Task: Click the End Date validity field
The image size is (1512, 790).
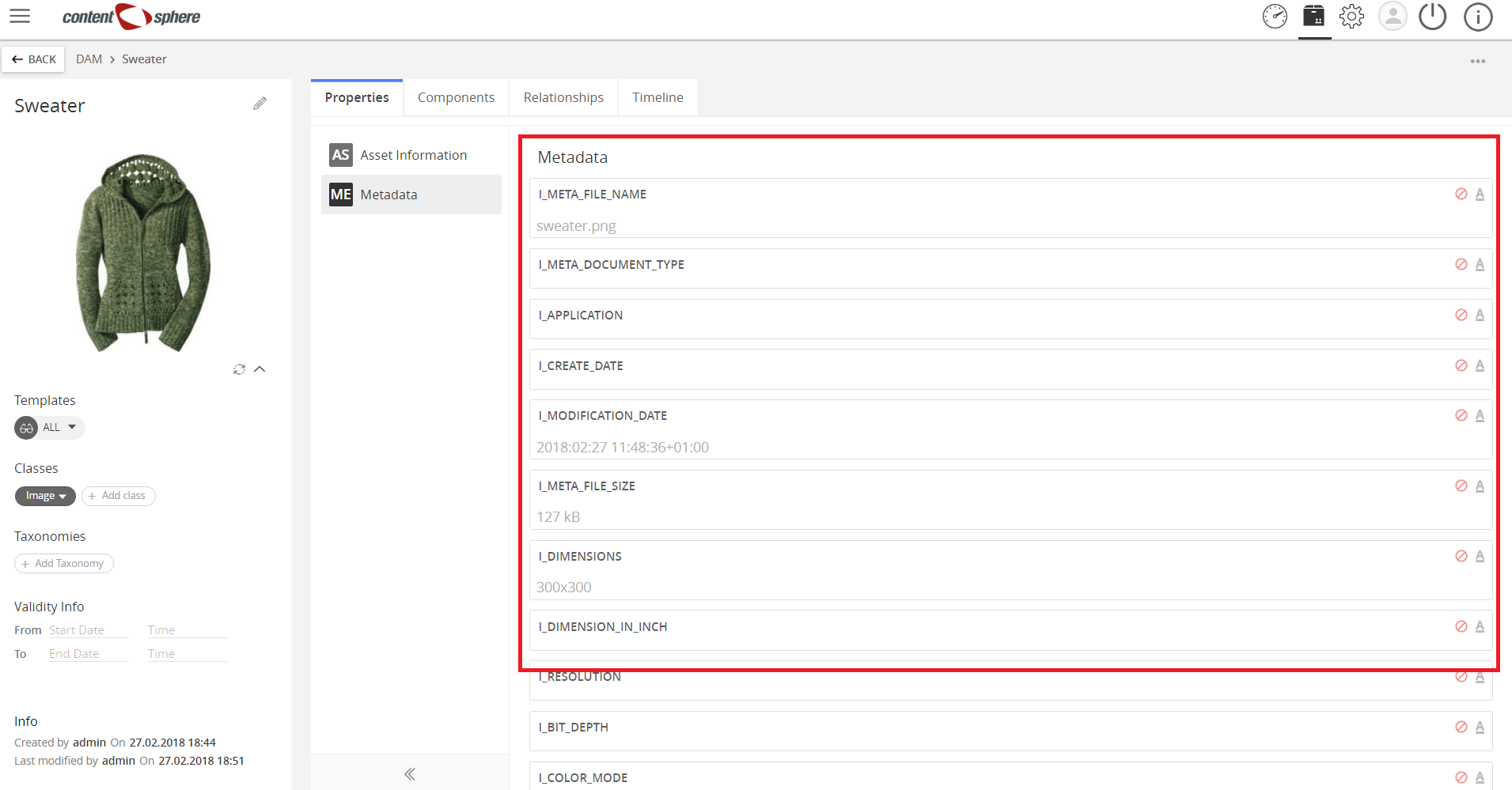Action: tap(88, 654)
